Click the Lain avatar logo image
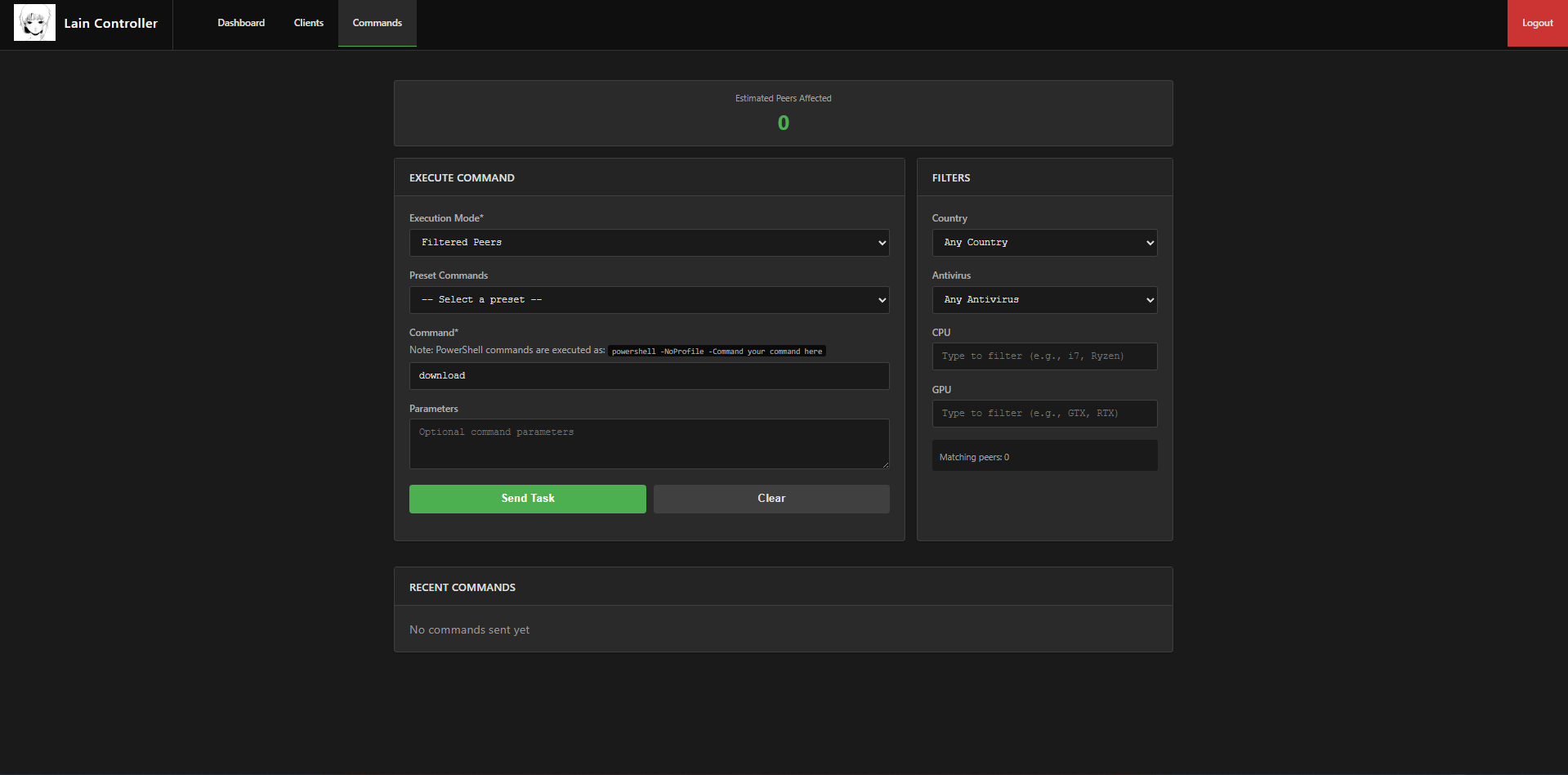Image resolution: width=1568 pixels, height=775 pixels. click(x=34, y=23)
